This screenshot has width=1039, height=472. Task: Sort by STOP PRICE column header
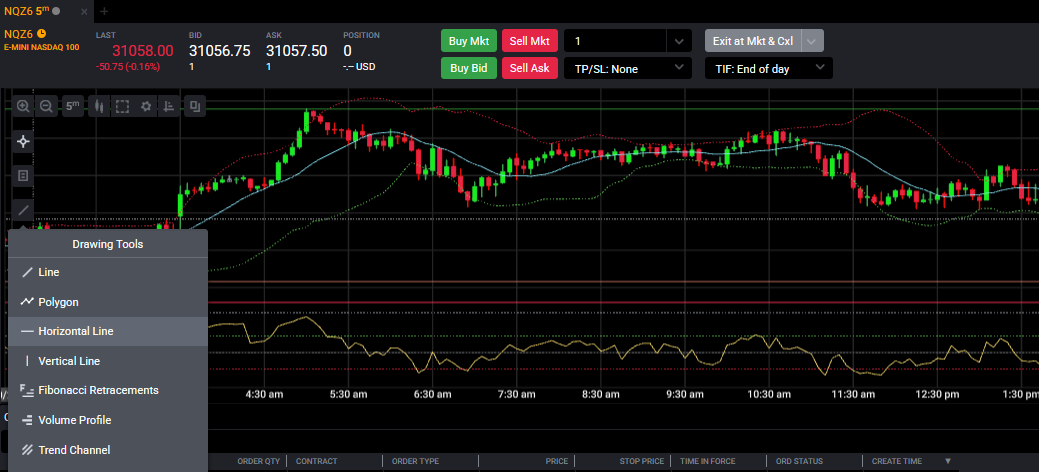(641, 461)
